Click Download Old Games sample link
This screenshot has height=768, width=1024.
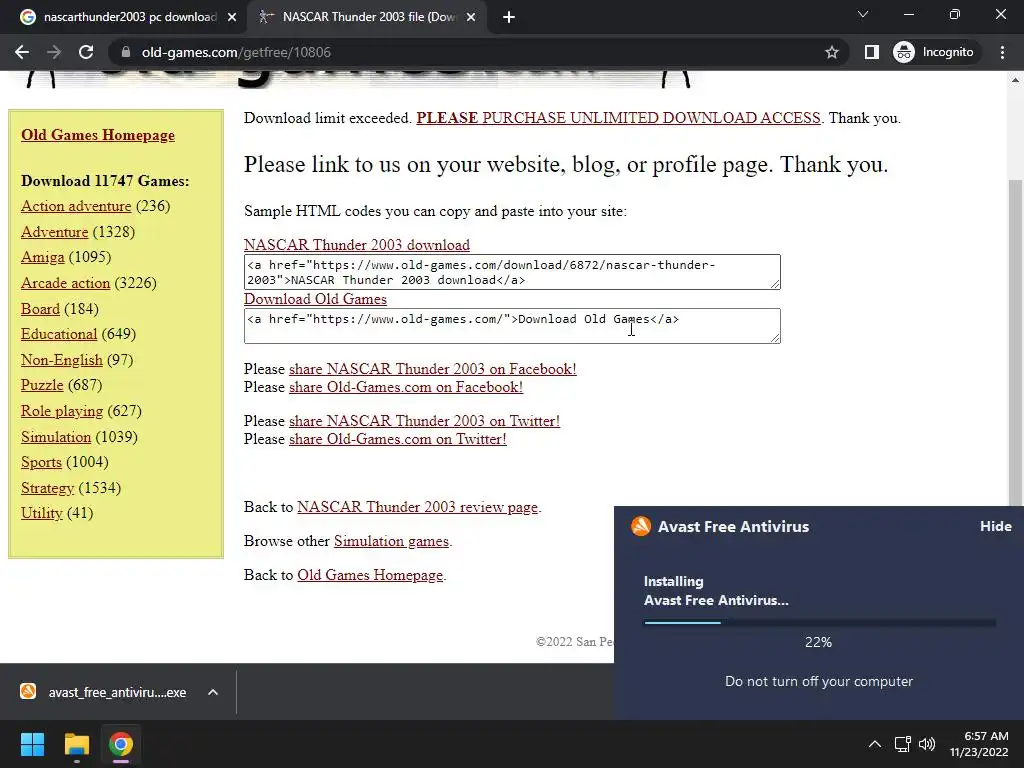315,299
